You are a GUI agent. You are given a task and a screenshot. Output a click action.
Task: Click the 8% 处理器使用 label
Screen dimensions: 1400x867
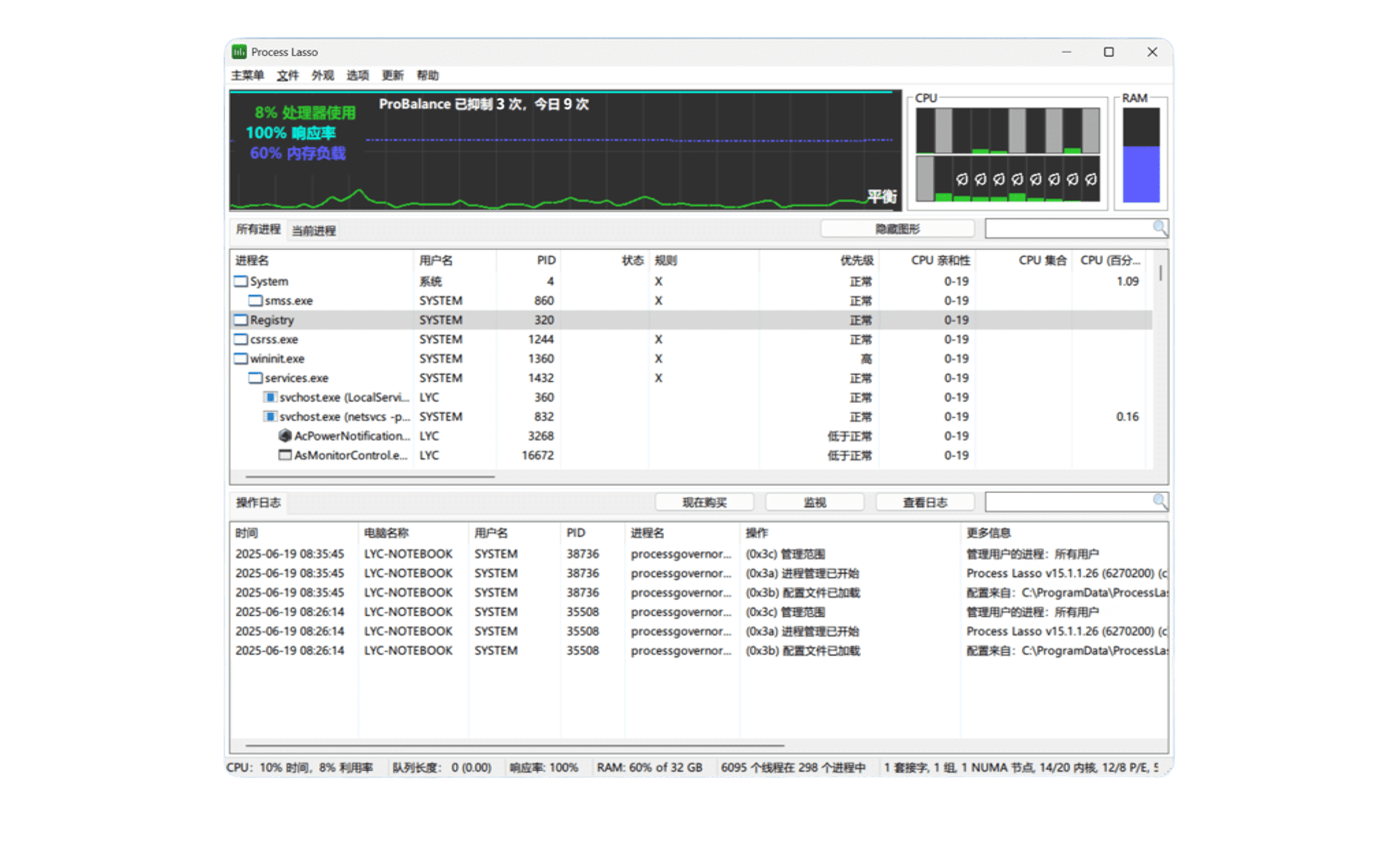(305, 112)
